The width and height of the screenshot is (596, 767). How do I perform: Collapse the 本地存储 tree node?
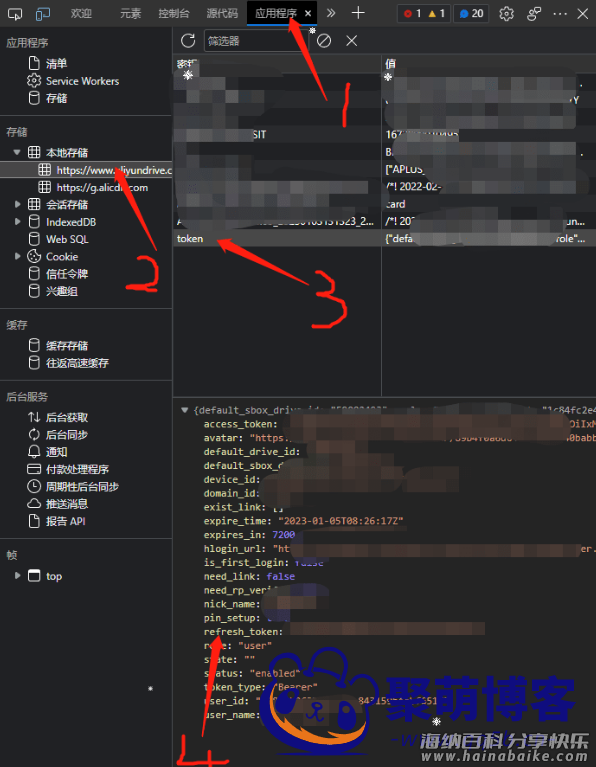pyautogui.click(x=17, y=152)
